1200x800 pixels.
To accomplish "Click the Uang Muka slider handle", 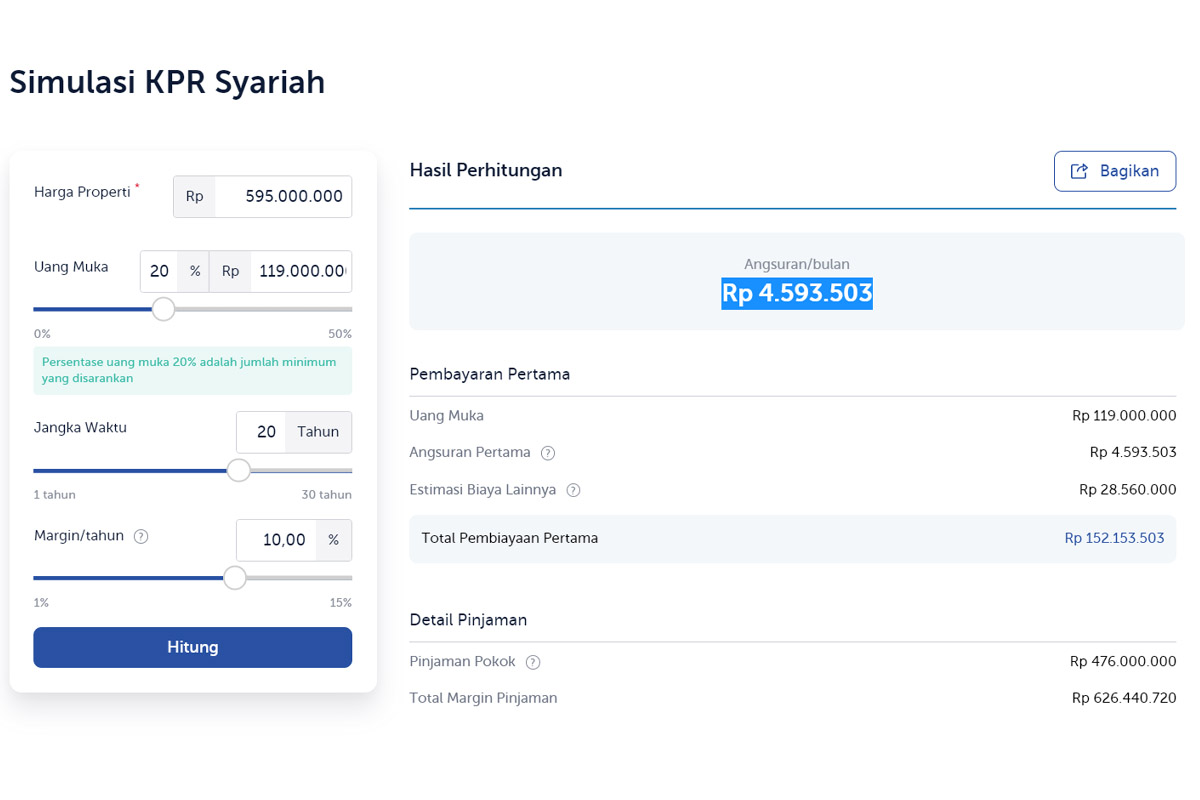I will [x=163, y=309].
